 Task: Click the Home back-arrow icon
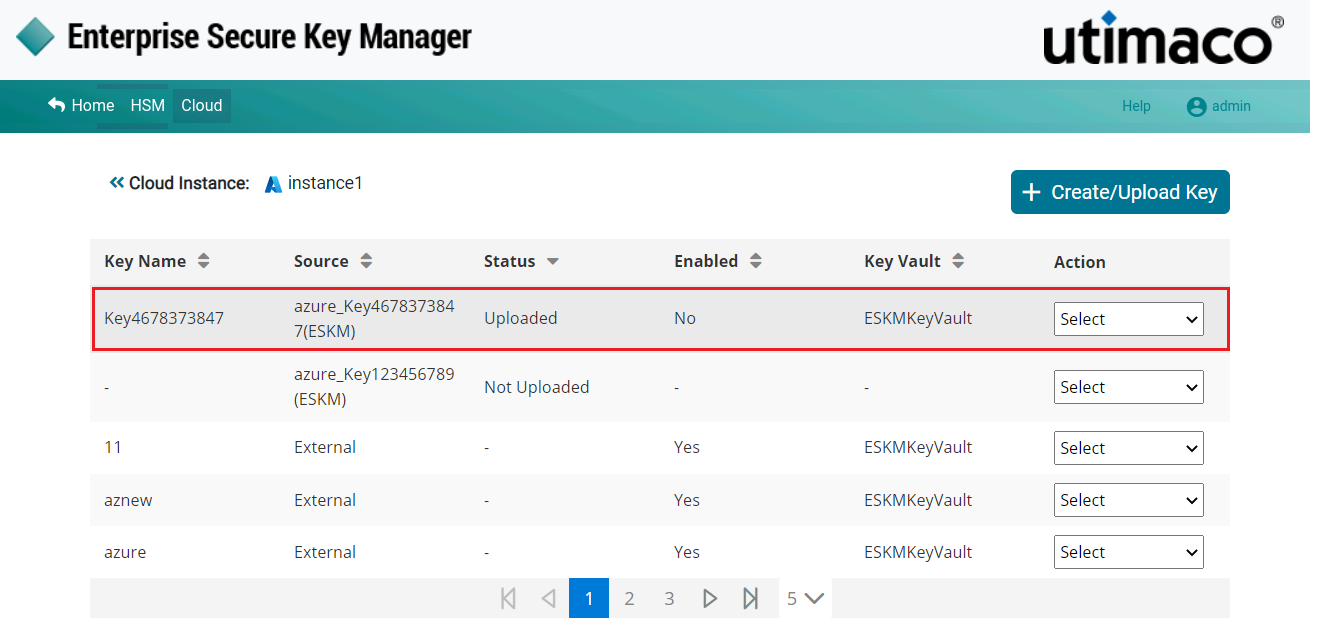[56, 105]
